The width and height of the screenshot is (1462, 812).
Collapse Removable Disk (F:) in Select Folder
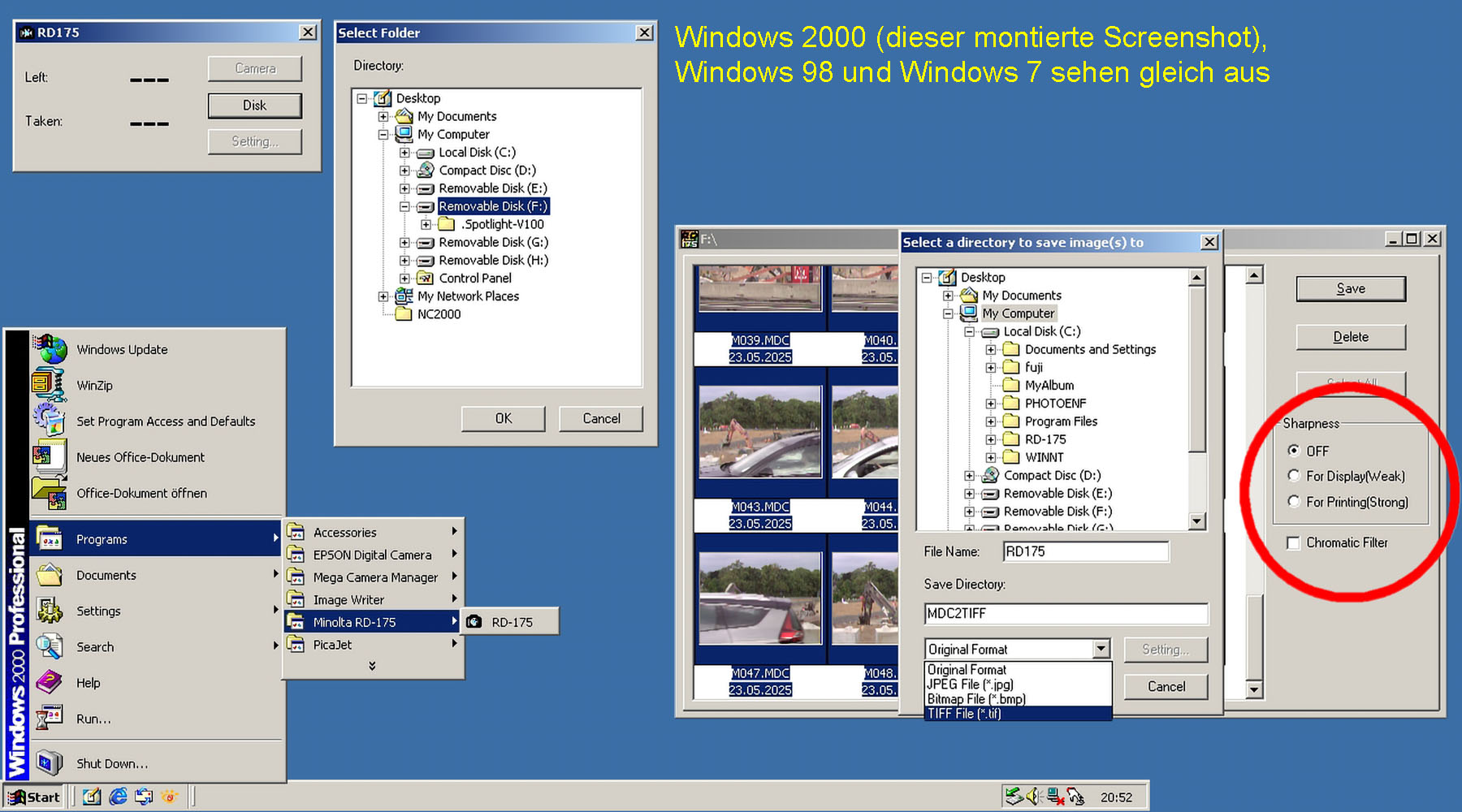404,207
